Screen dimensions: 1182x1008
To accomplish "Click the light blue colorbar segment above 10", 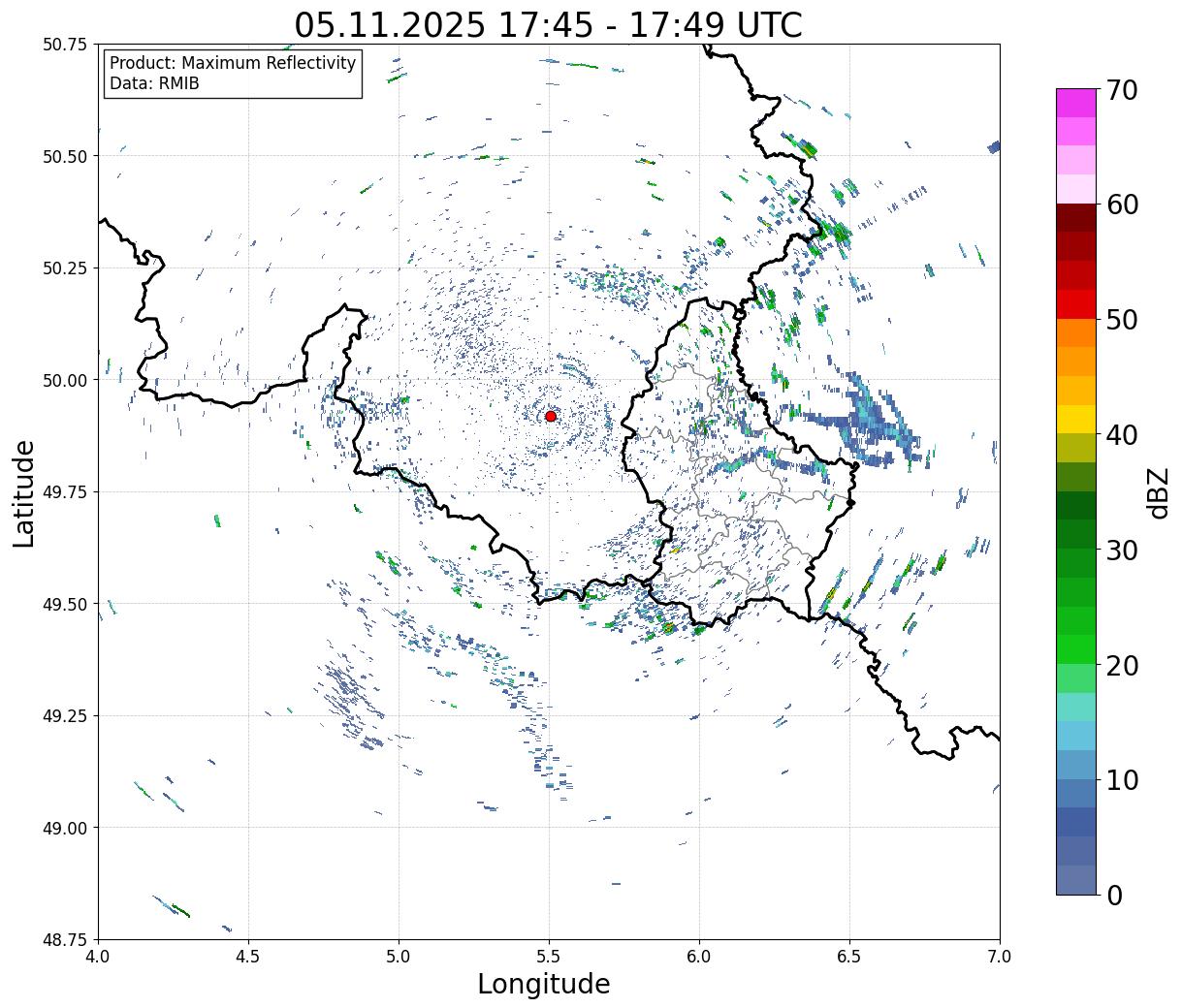I will point(1076,764).
